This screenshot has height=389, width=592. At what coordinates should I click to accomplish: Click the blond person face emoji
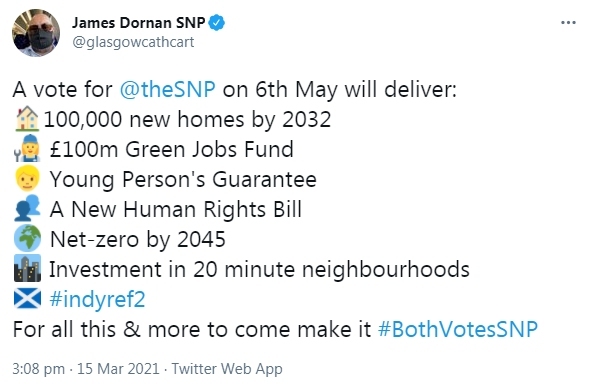27,178
